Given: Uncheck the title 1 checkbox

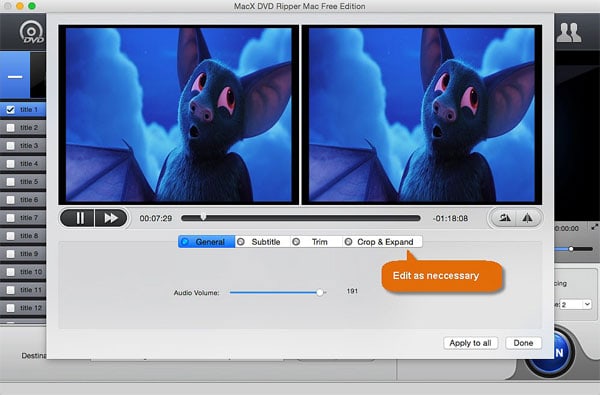Looking at the screenshot, I should tap(11, 110).
